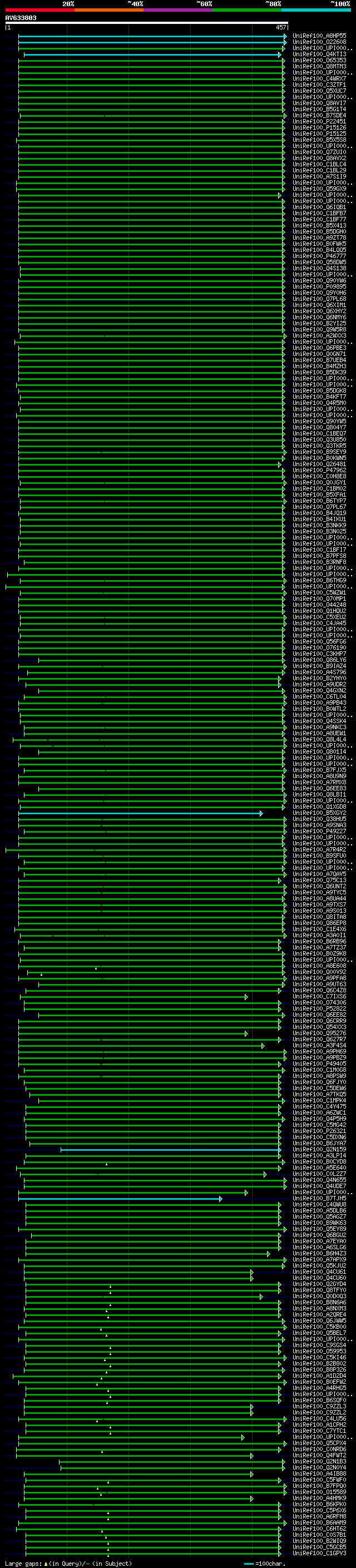Click the UniRef100_B5X413 hit name
The height and width of the screenshot is (1568, 356).
click(x=319, y=225)
